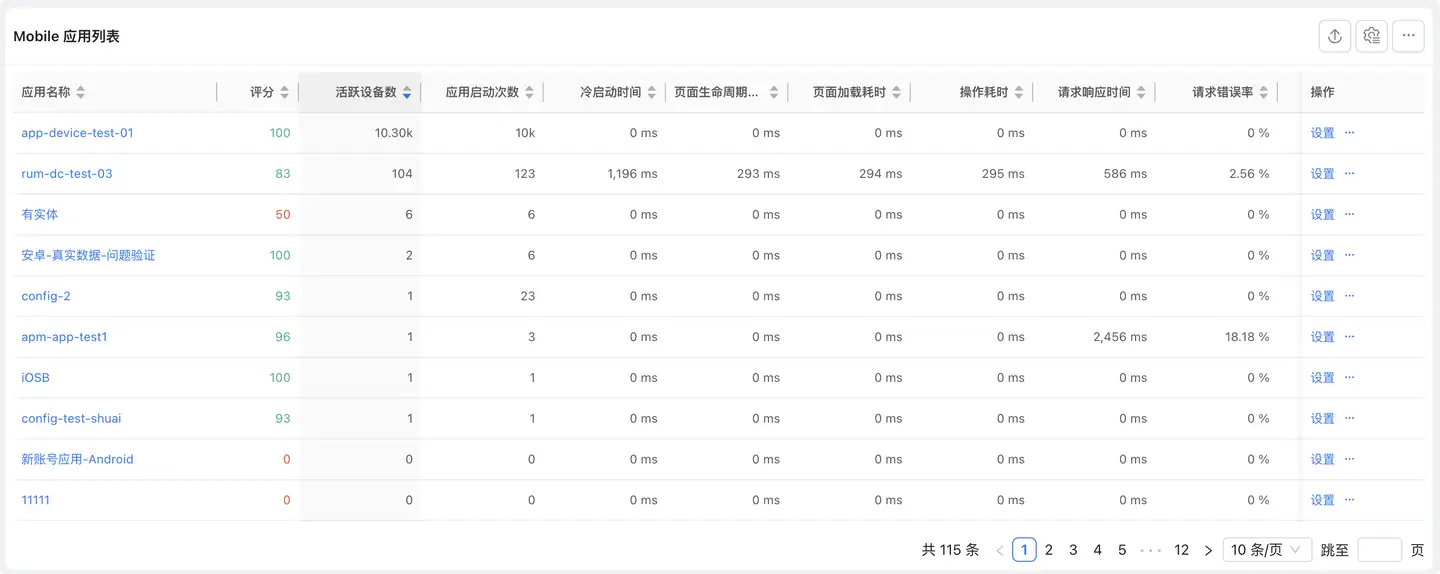Open app-device-test-01 application link
Image resolution: width=1440 pixels, height=574 pixels.
click(x=77, y=133)
